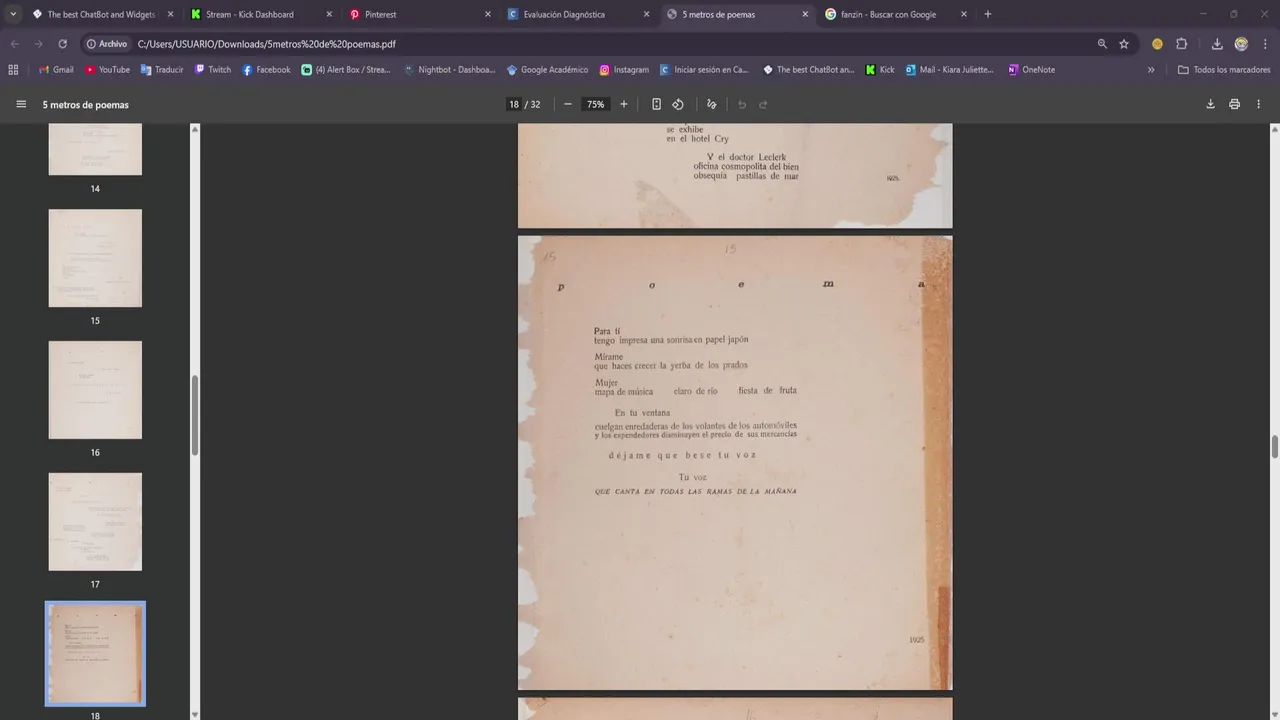Go forward in browser history
Viewport: 1280px width, 720px height.
(x=38, y=44)
